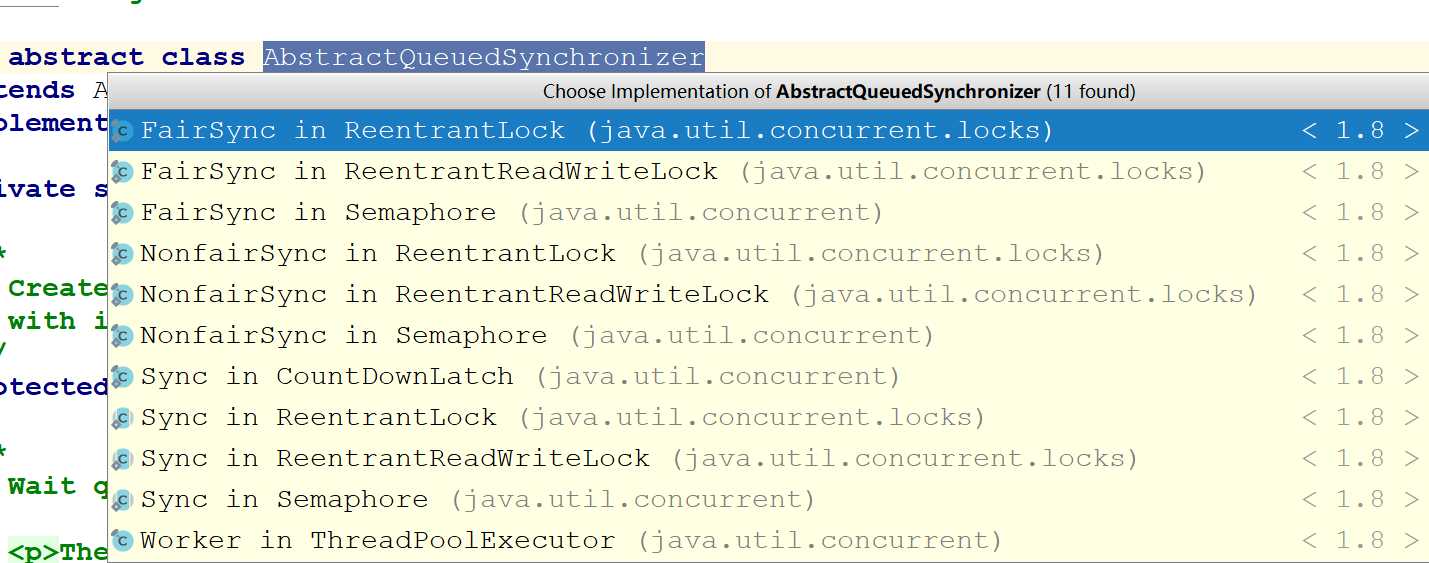Choose NonfairSync in Semaphore implementation
The height and width of the screenshot is (563, 1429).
(x=769, y=336)
